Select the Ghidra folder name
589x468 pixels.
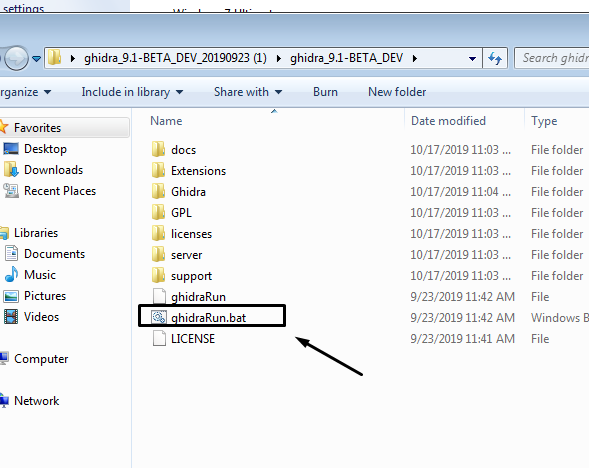click(188, 192)
